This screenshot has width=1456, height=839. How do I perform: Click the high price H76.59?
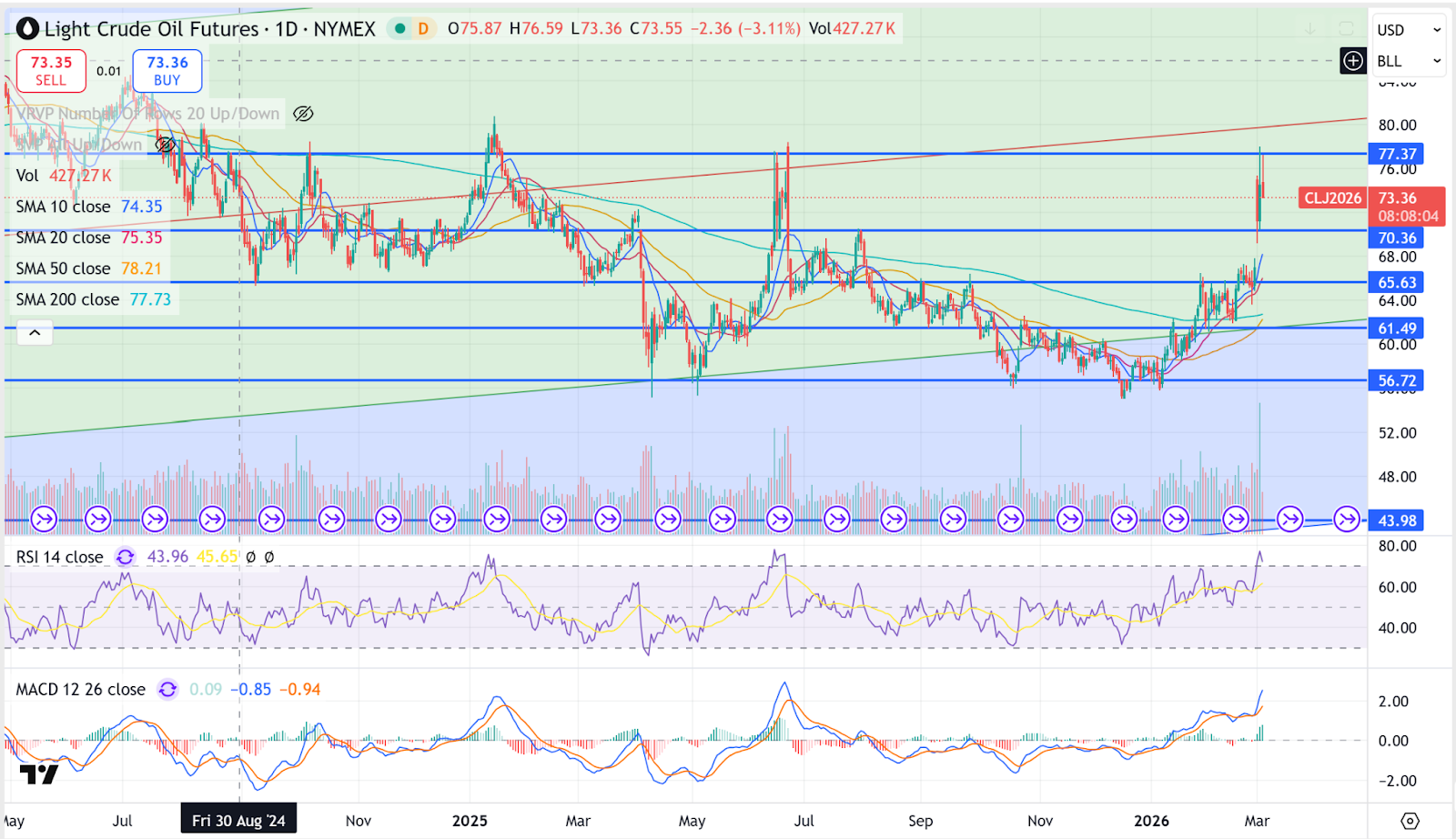coord(536,28)
